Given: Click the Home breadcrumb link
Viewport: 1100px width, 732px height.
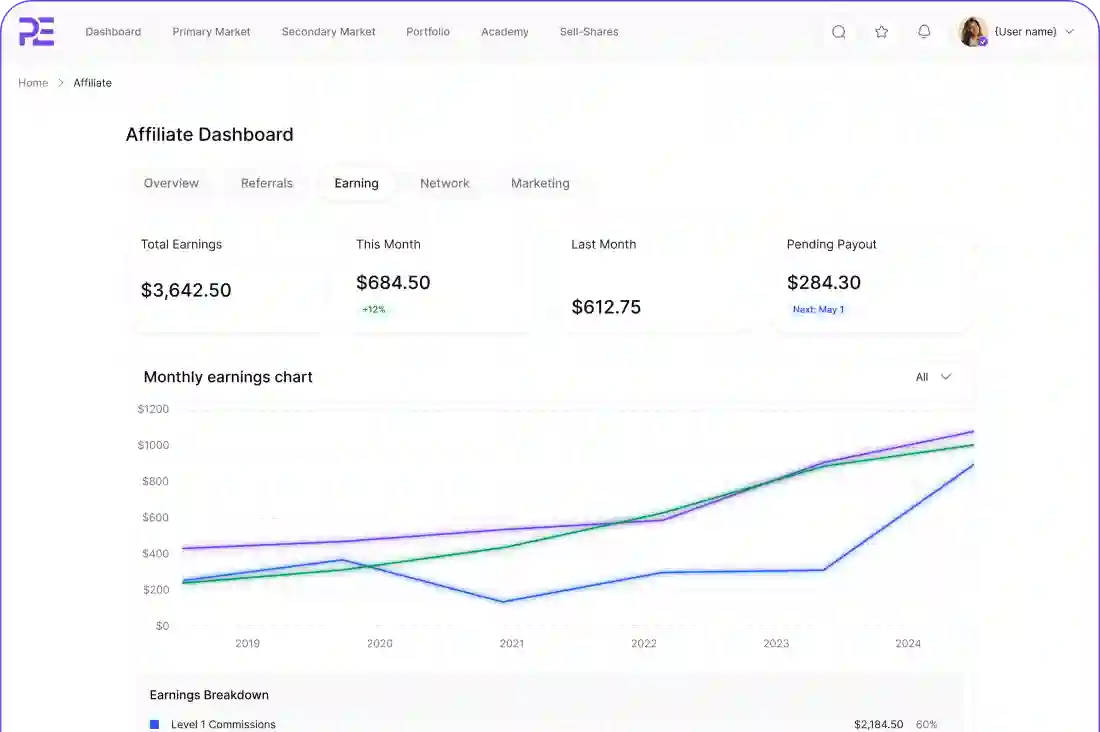Looking at the screenshot, I should (33, 83).
